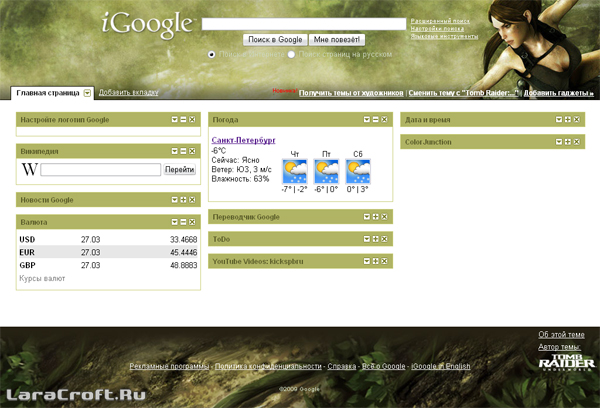Open Политика конфиденциальности footer link

click(268, 366)
